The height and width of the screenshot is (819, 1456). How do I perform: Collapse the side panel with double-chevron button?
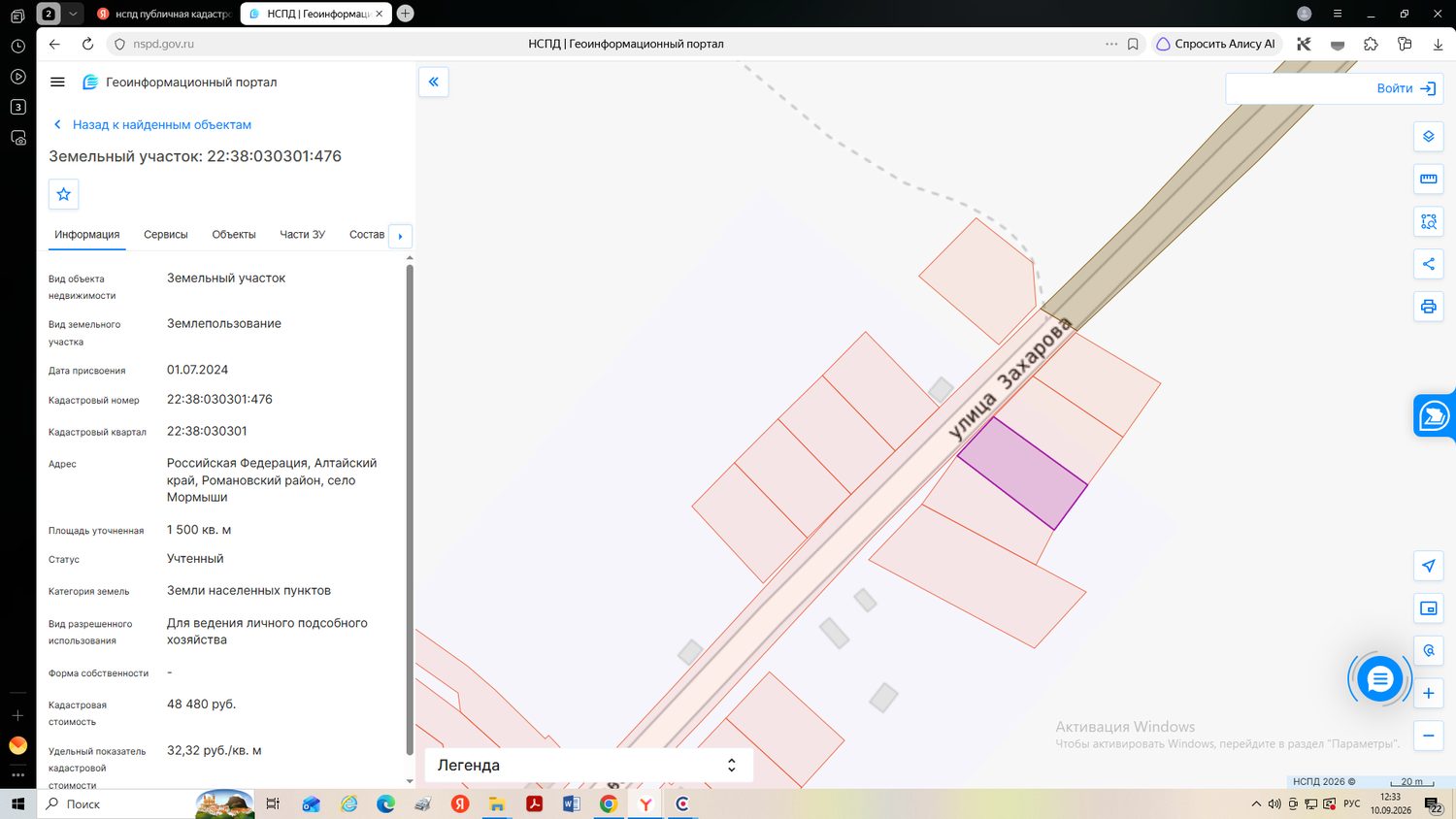coord(434,82)
